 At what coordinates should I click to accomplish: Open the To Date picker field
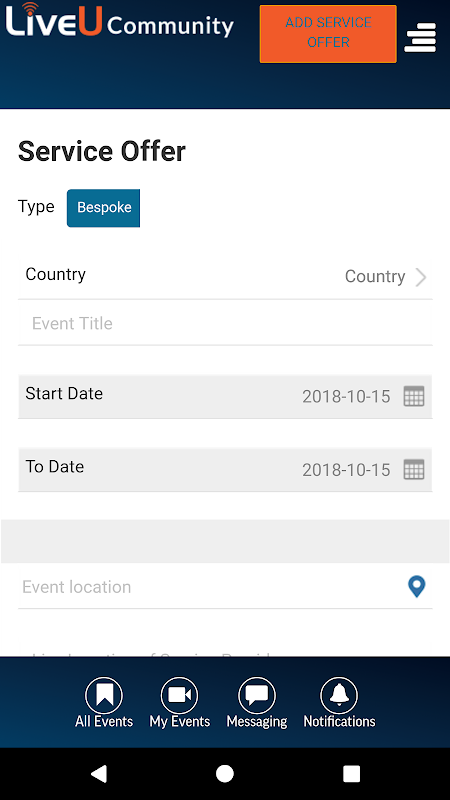tap(225, 469)
